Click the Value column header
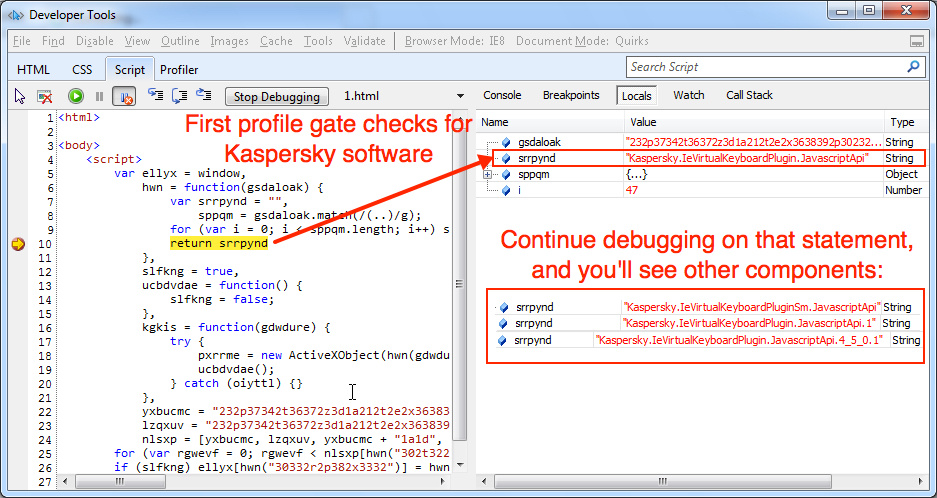The width and height of the screenshot is (937, 498). click(754, 122)
